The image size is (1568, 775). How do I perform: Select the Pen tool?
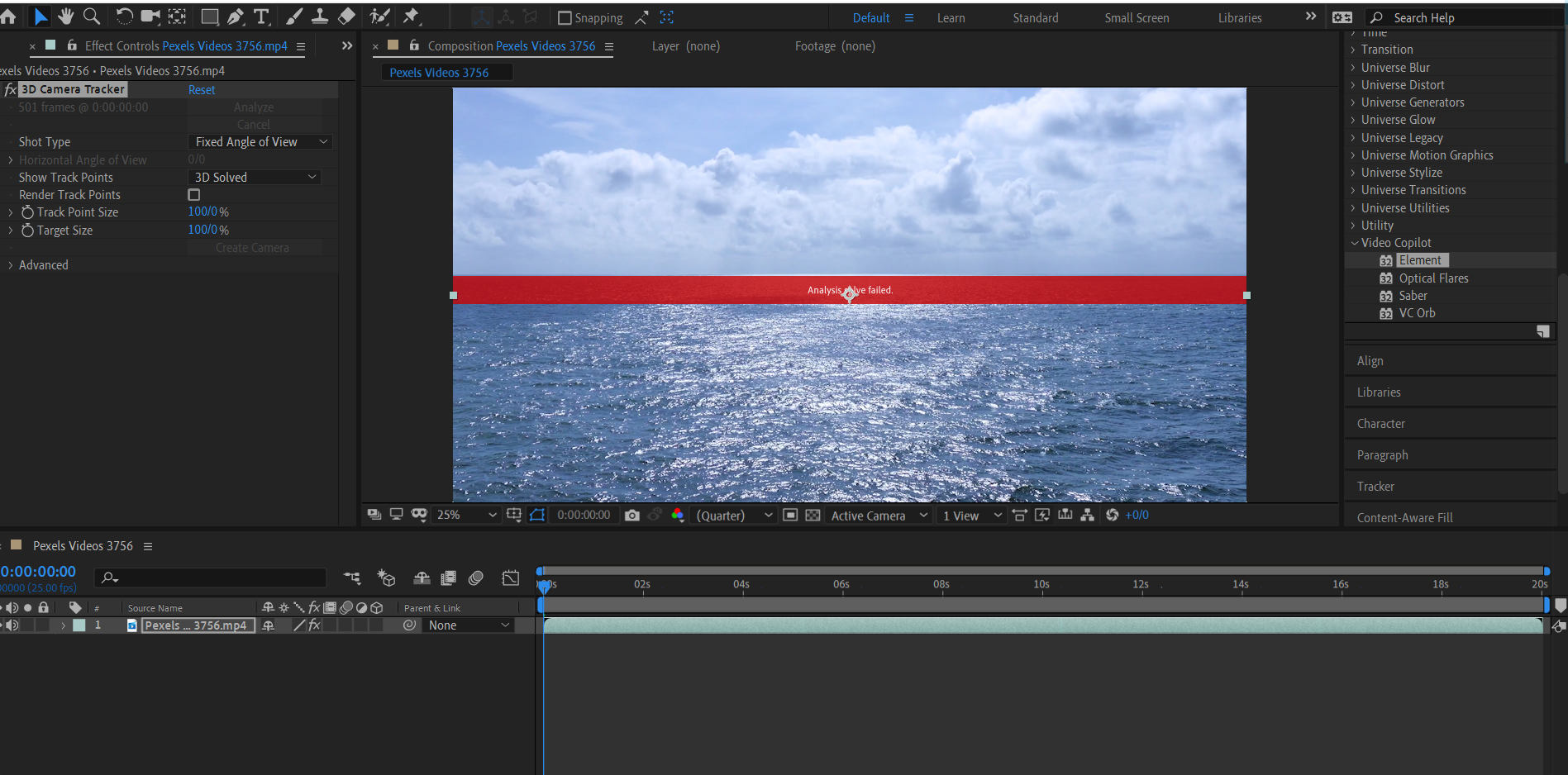tap(236, 16)
